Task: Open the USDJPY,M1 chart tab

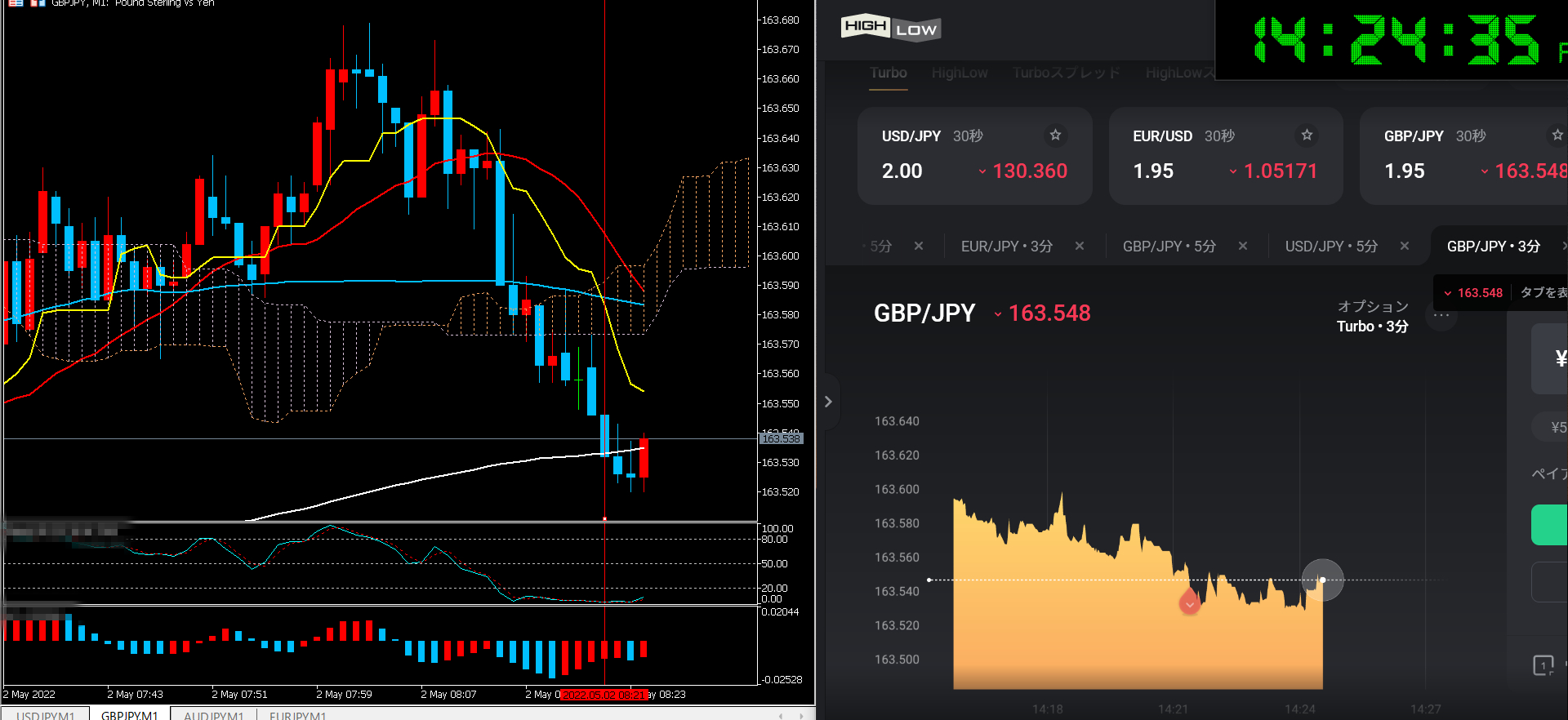Action: click(45, 715)
